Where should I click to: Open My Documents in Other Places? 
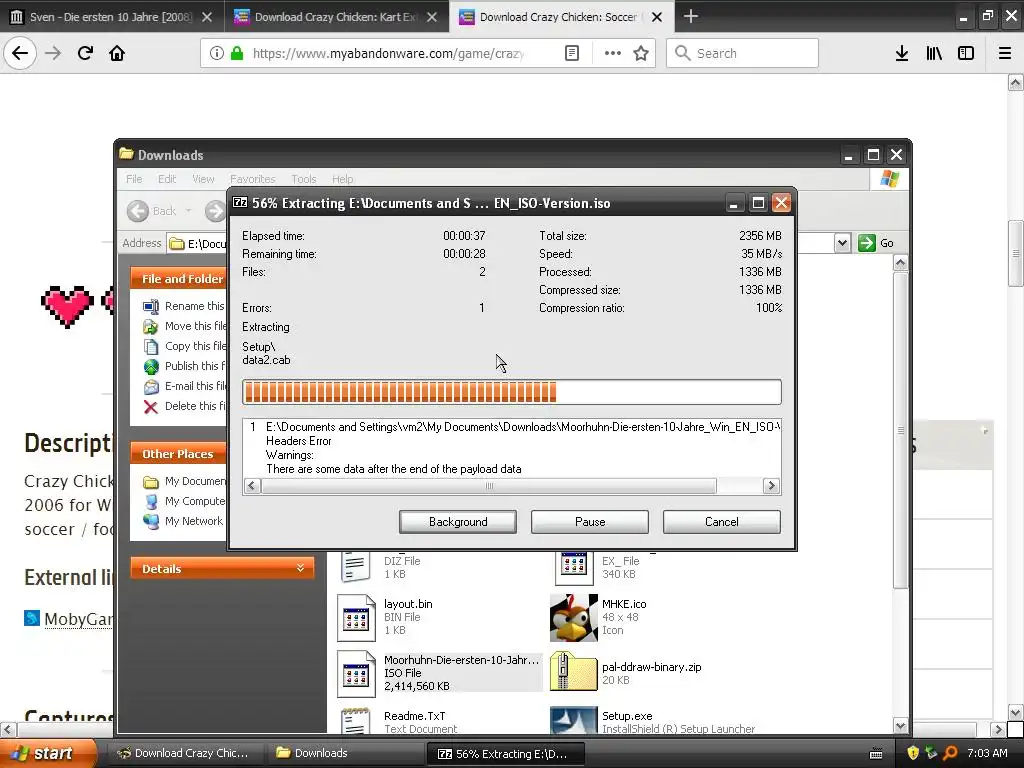pyautogui.click(x=185, y=481)
